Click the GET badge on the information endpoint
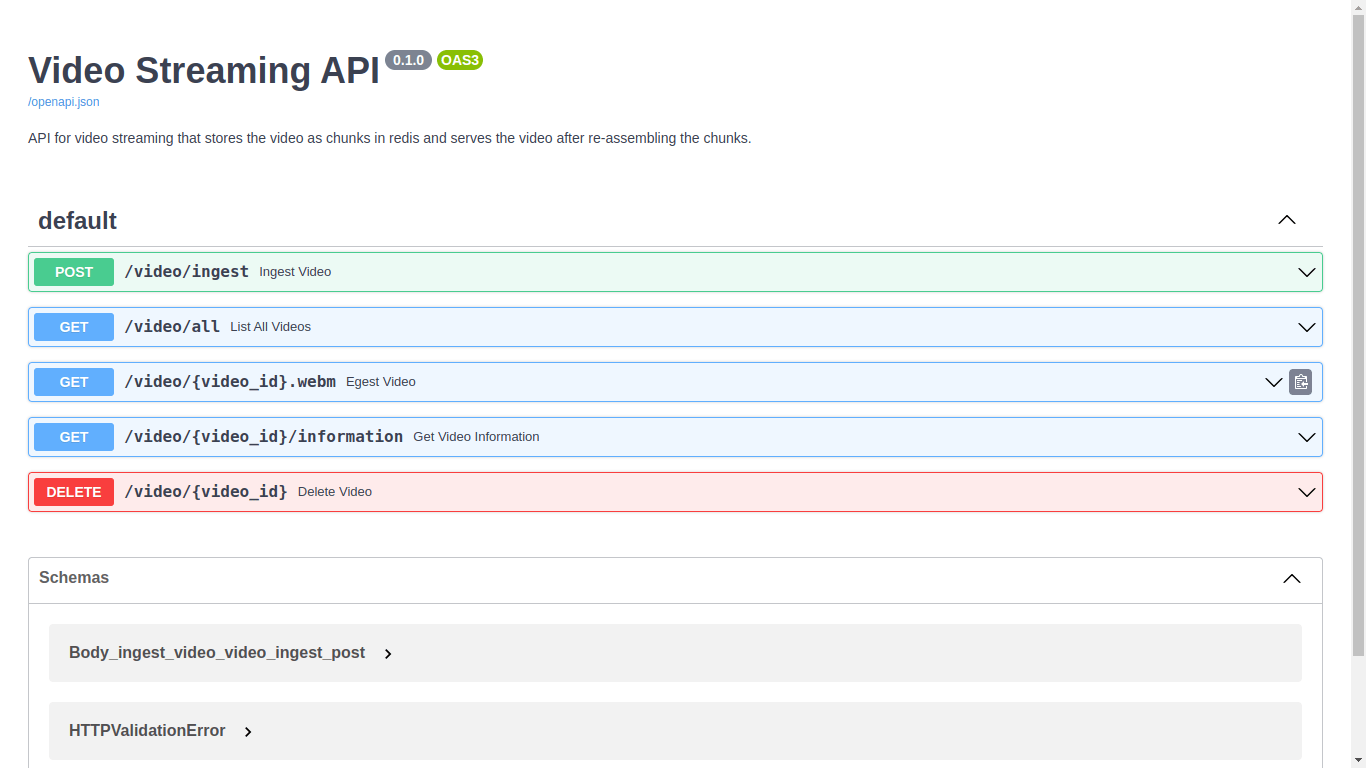Screen dimensions: 1366x768 [x=73, y=436]
